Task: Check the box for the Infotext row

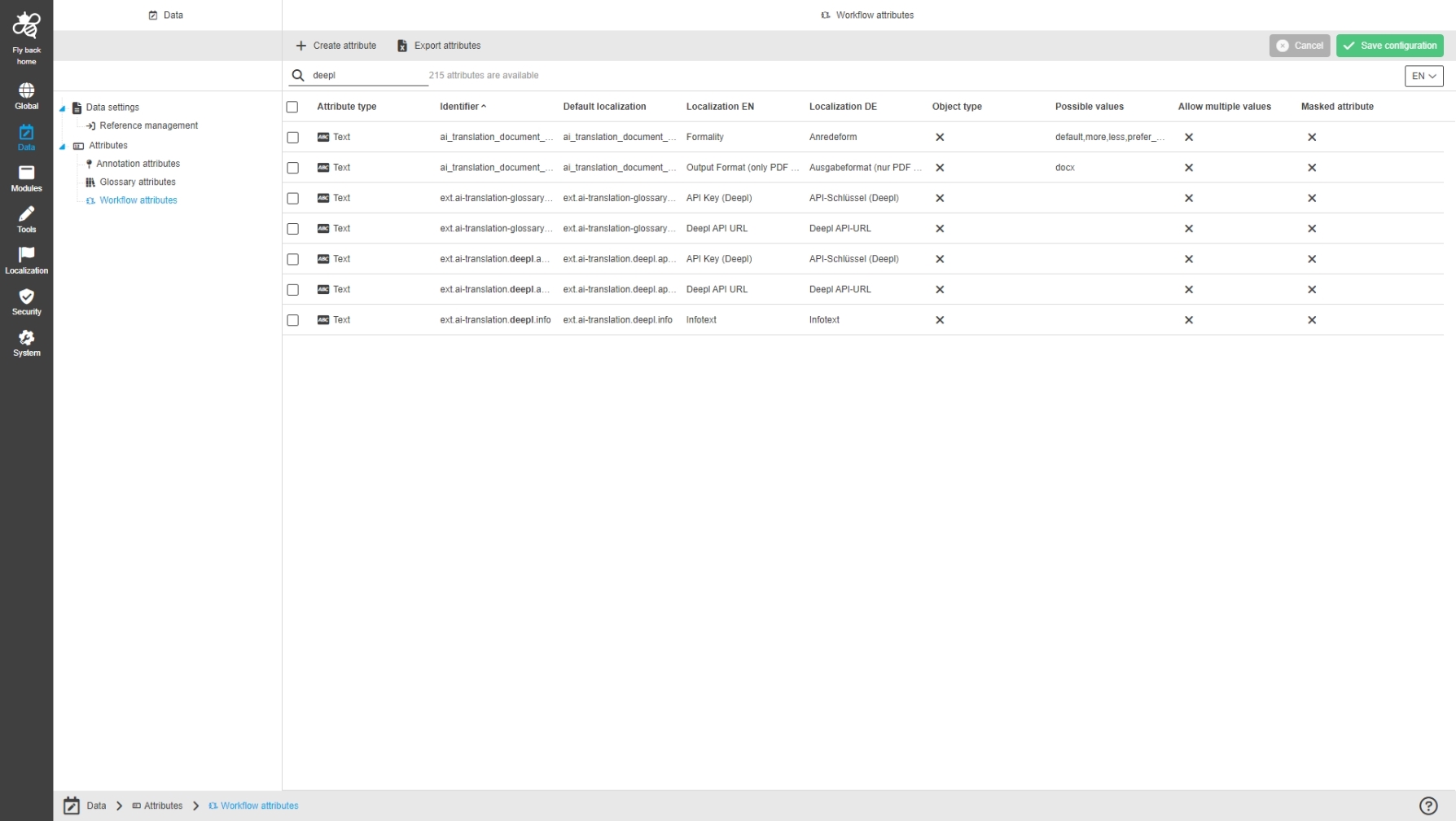Action: 293,320
